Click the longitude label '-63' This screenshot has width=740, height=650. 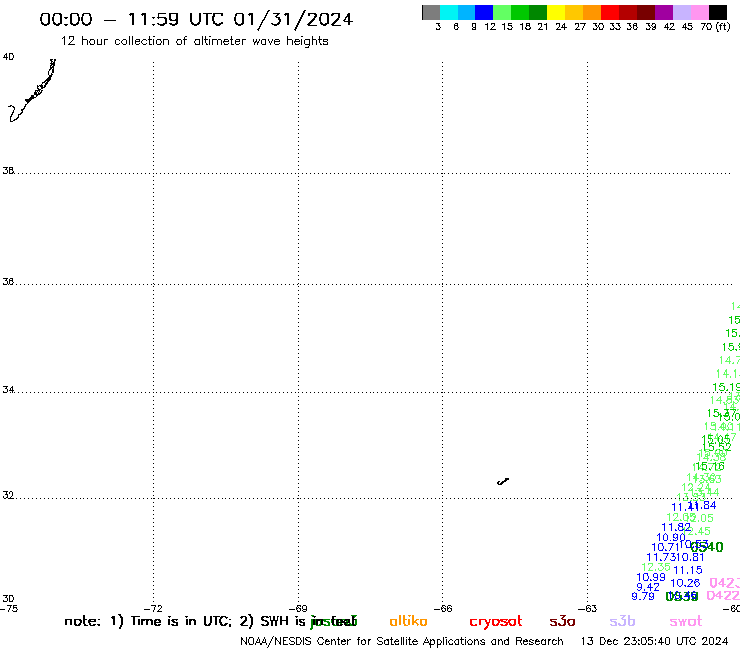(x=588, y=608)
